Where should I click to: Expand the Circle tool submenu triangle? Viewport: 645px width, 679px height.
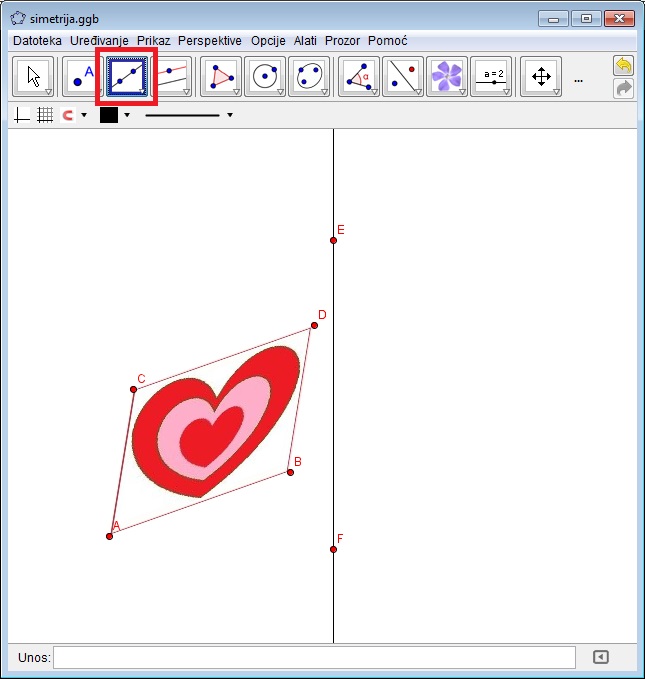click(x=280, y=92)
